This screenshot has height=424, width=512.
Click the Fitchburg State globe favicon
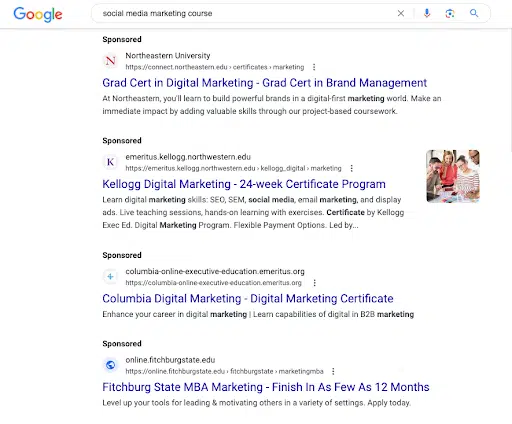[110, 365]
